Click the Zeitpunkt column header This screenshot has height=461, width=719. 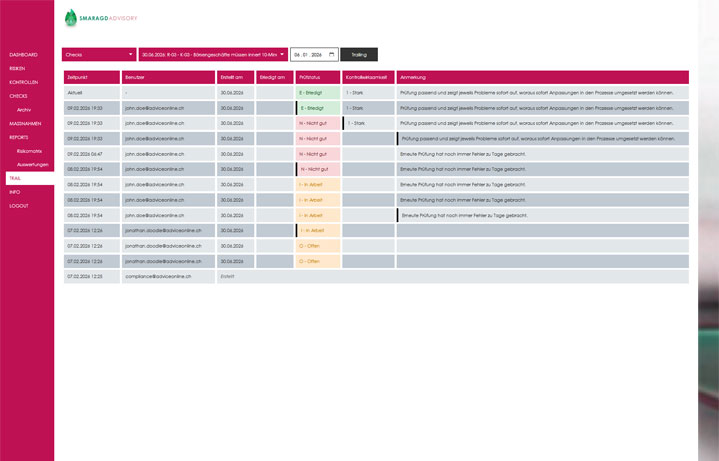pyautogui.click(x=90, y=77)
